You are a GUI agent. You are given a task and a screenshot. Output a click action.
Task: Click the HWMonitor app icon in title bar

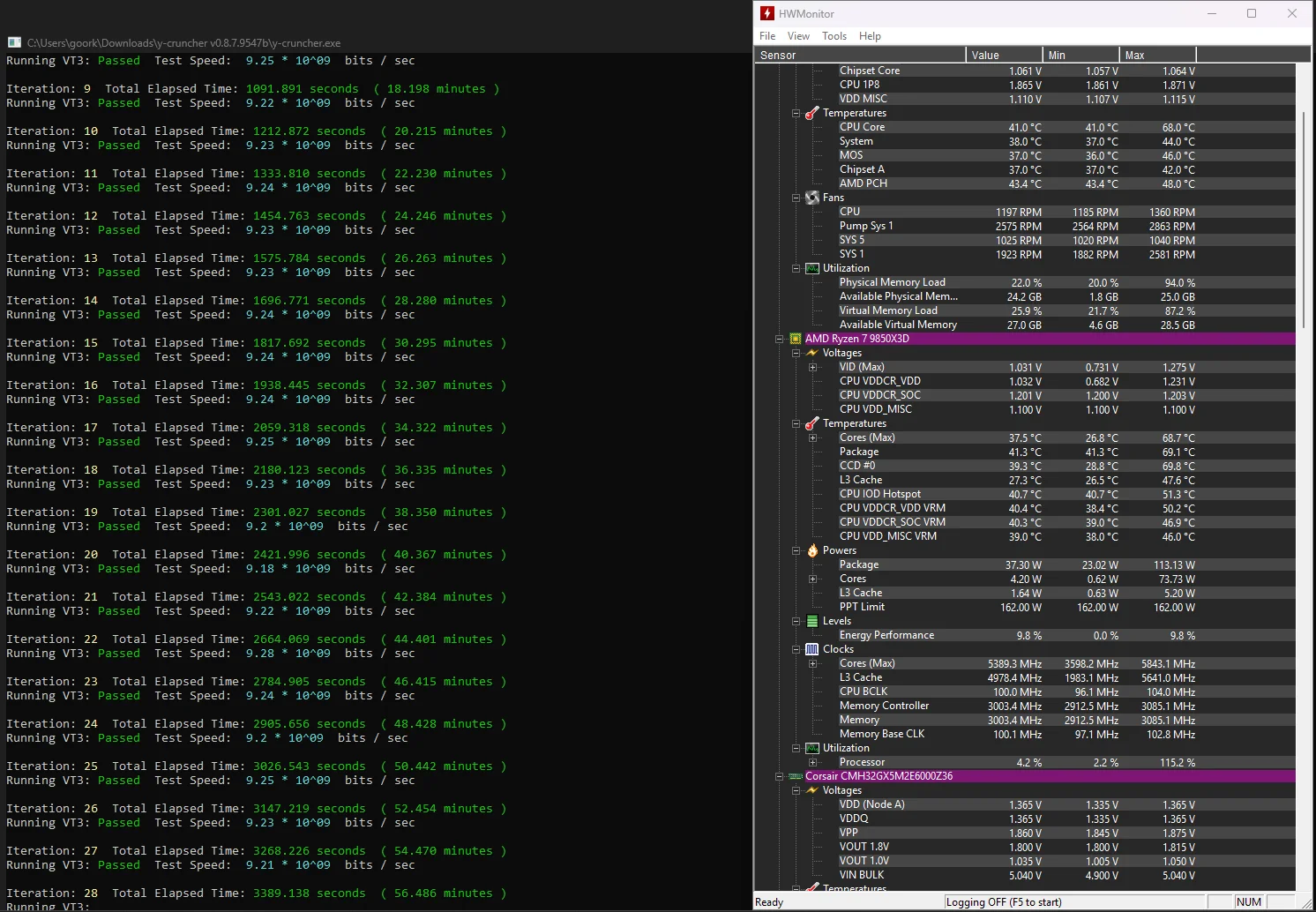(x=767, y=13)
